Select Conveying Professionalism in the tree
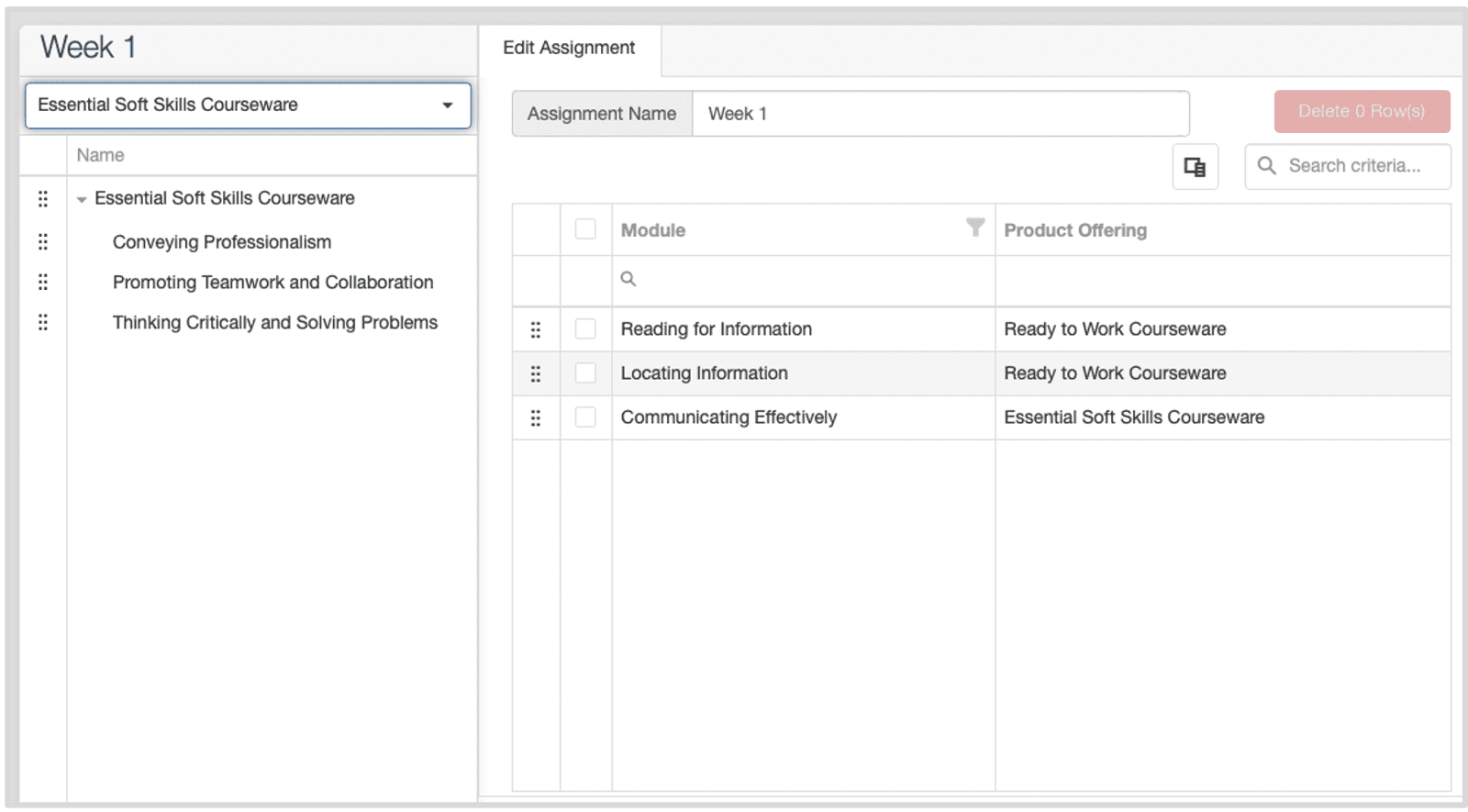The width and height of the screenshot is (1468, 812). coord(222,242)
